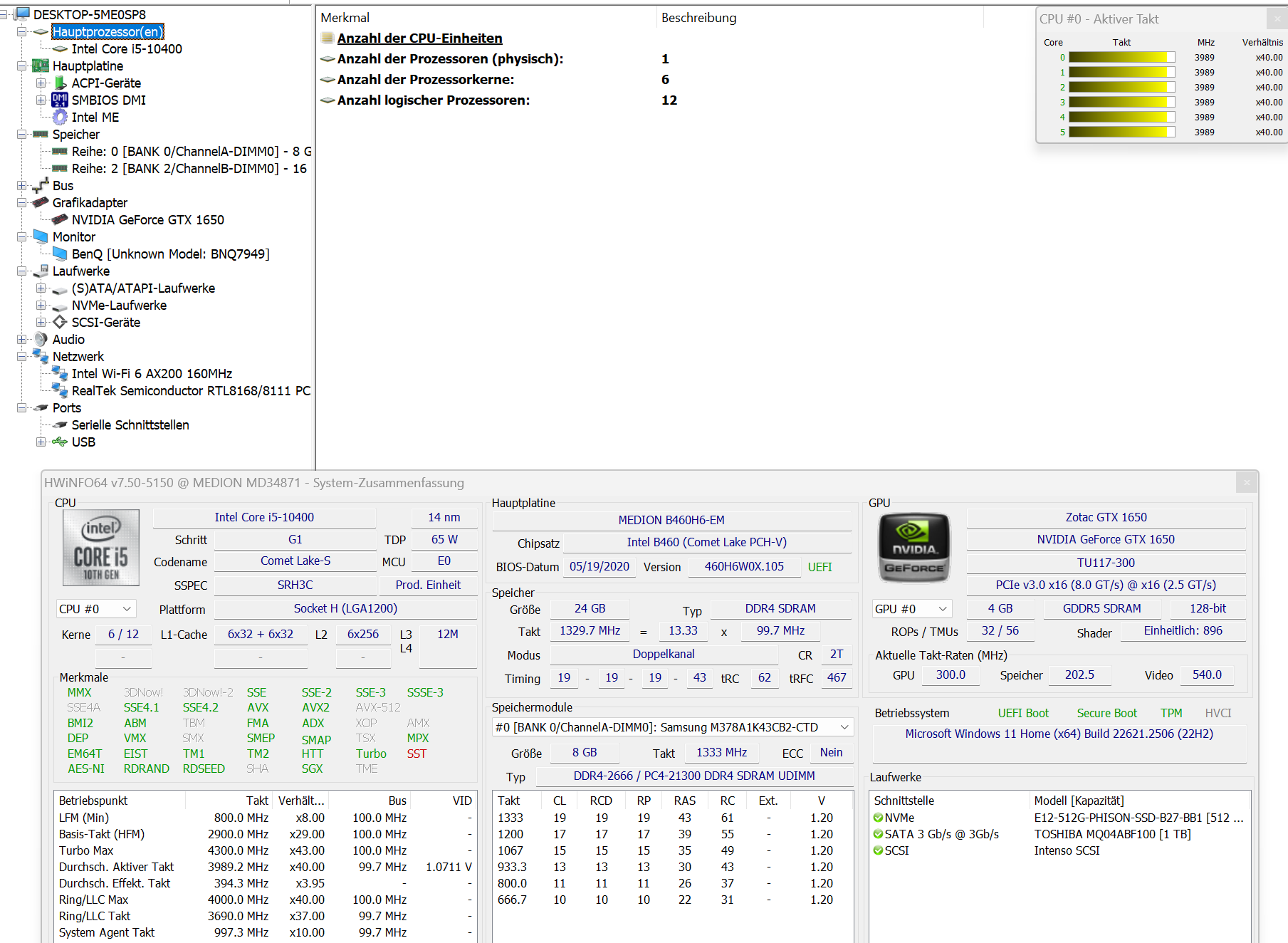Image resolution: width=1288 pixels, height=943 pixels.
Task: Click the Anzahl logischer Prozessoren row
Action: (x=498, y=100)
